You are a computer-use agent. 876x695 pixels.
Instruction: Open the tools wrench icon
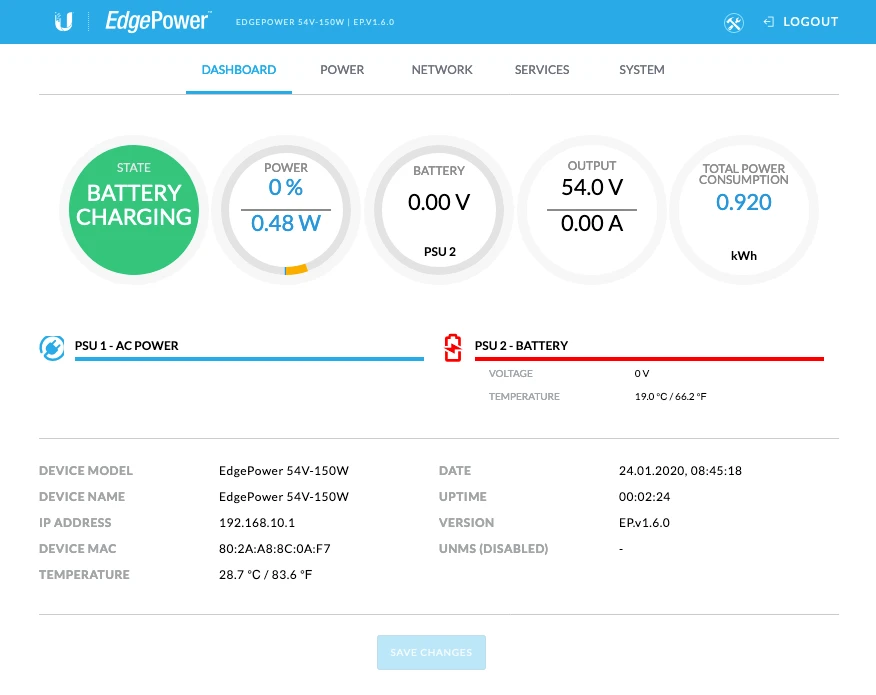pos(734,22)
